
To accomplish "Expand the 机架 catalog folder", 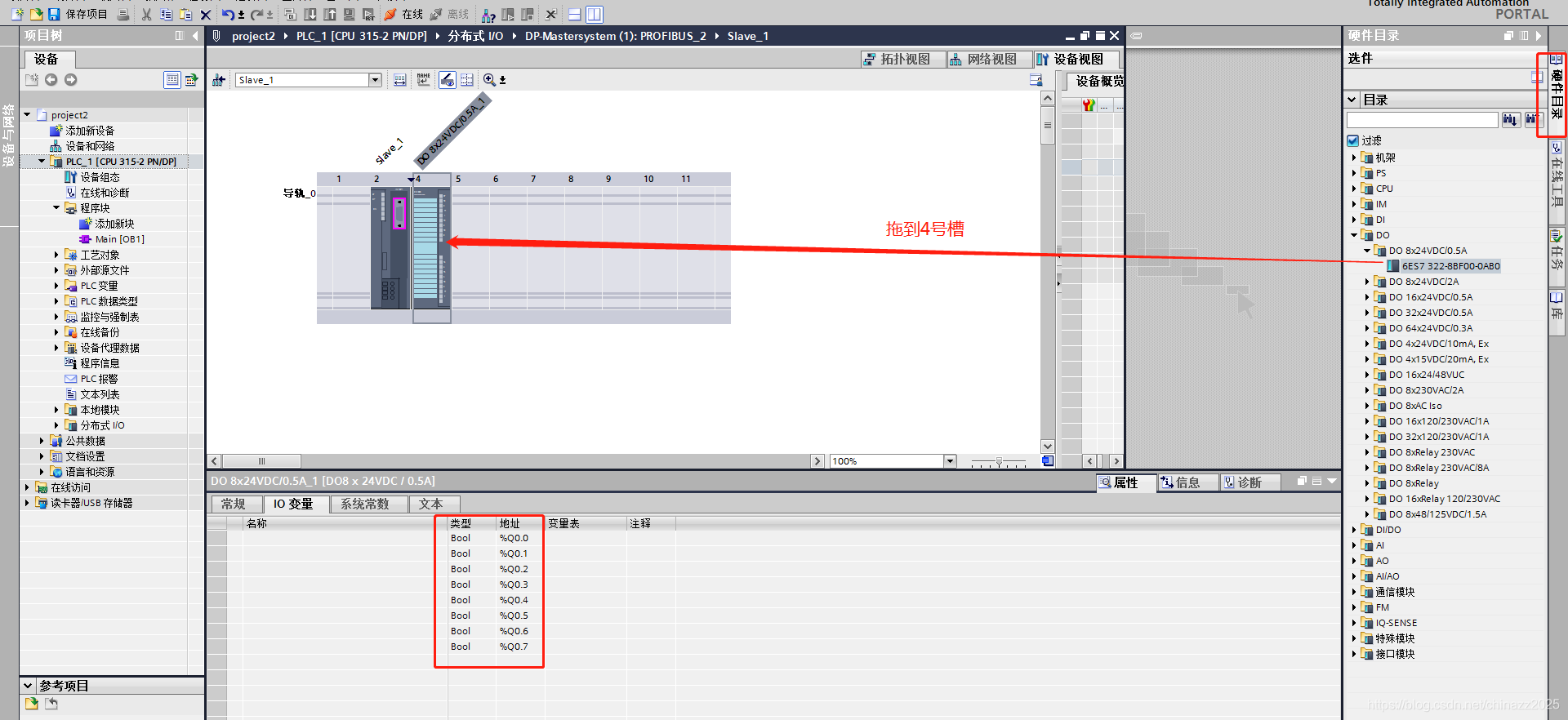I will (1354, 158).
